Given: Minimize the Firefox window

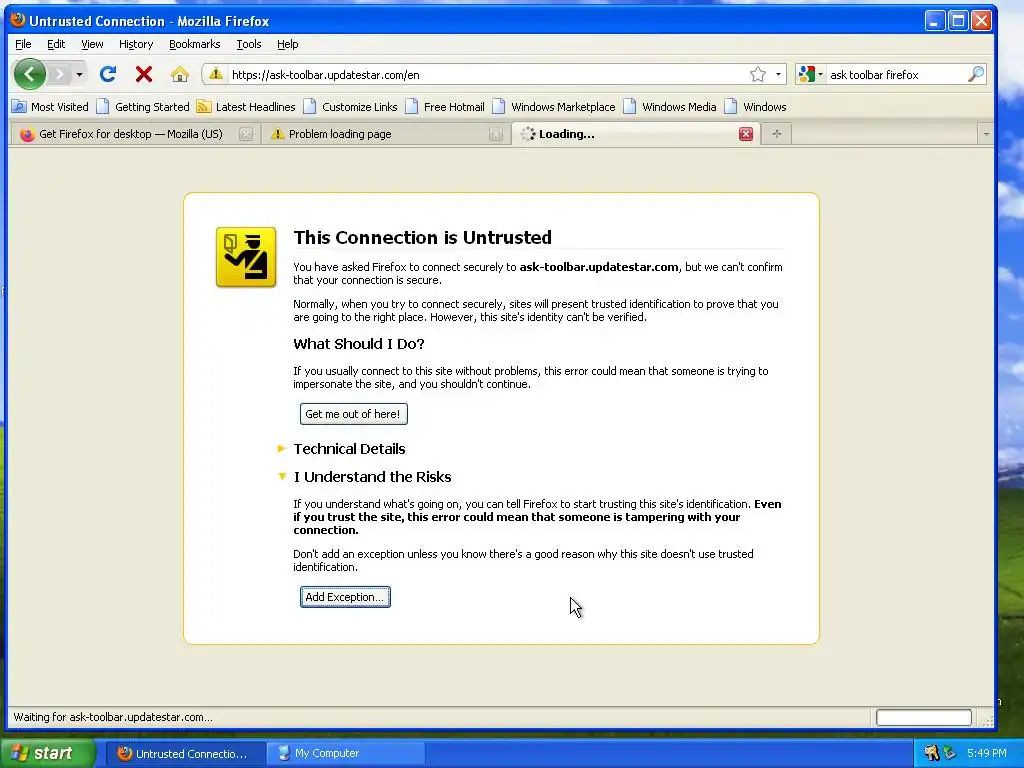Looking at the screenshot, I should [x=935, y=21].
